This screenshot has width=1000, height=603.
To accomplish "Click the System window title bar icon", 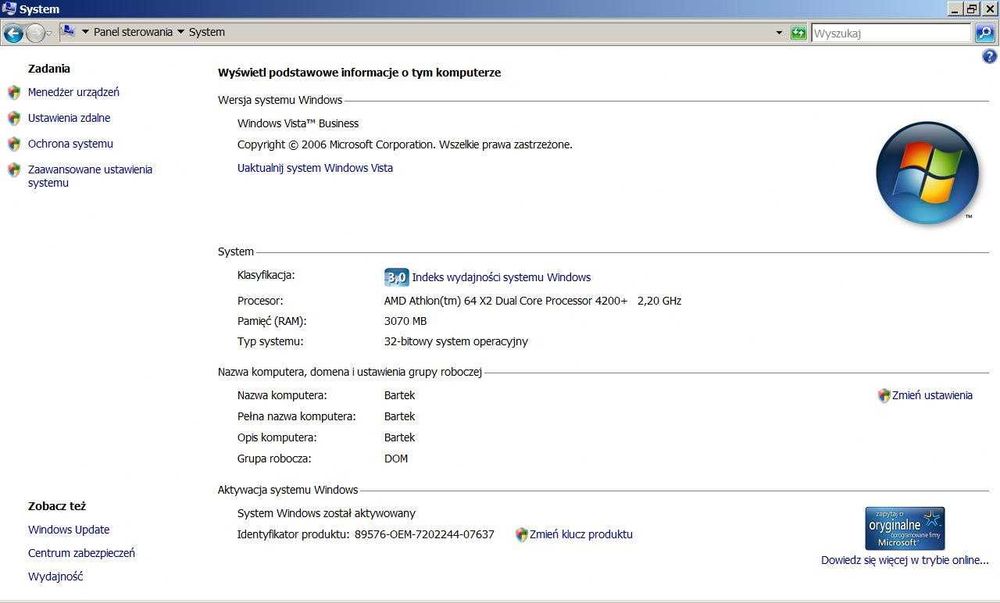I will tap(9, 8).
